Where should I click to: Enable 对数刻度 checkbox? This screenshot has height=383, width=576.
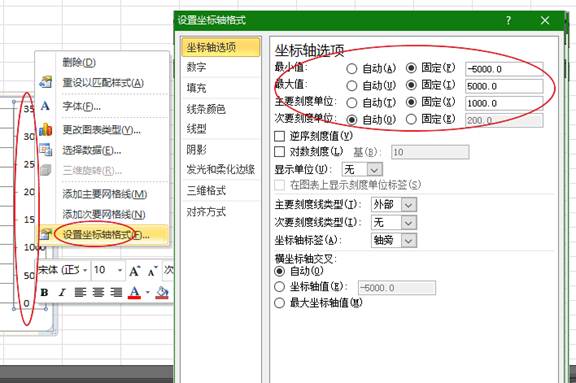[x=280, y=152]
